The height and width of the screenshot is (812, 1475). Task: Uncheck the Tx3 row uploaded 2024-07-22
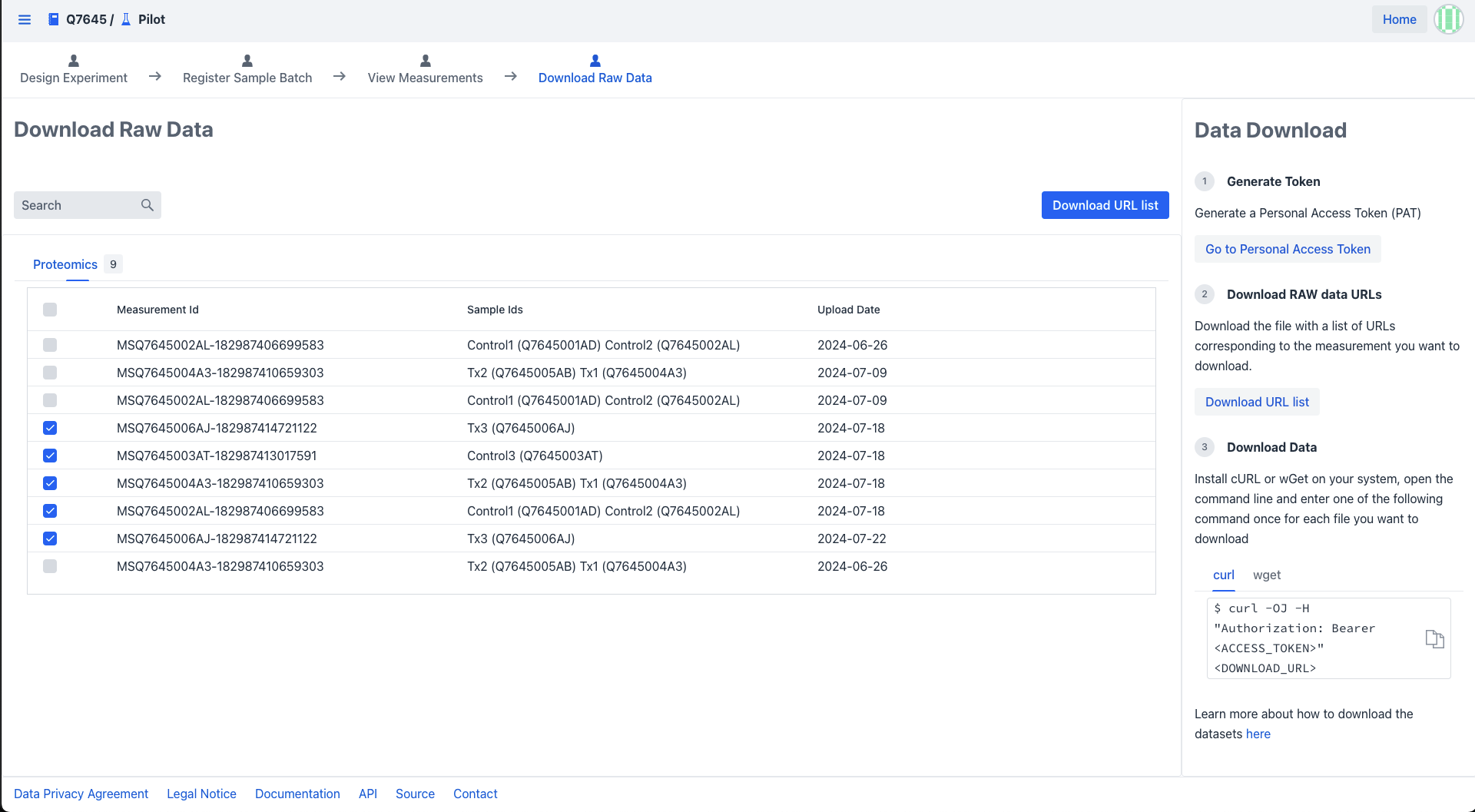(50, 539)
